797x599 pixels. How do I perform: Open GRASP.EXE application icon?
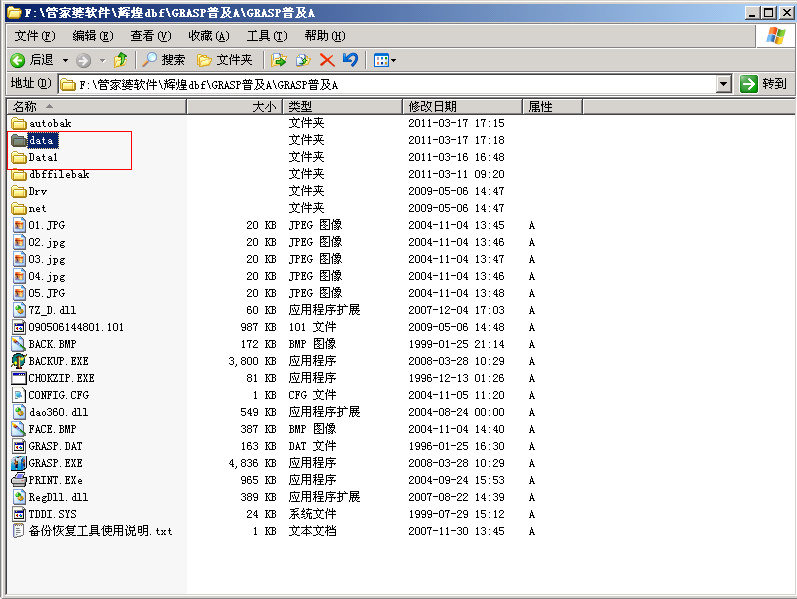[19, 463]
